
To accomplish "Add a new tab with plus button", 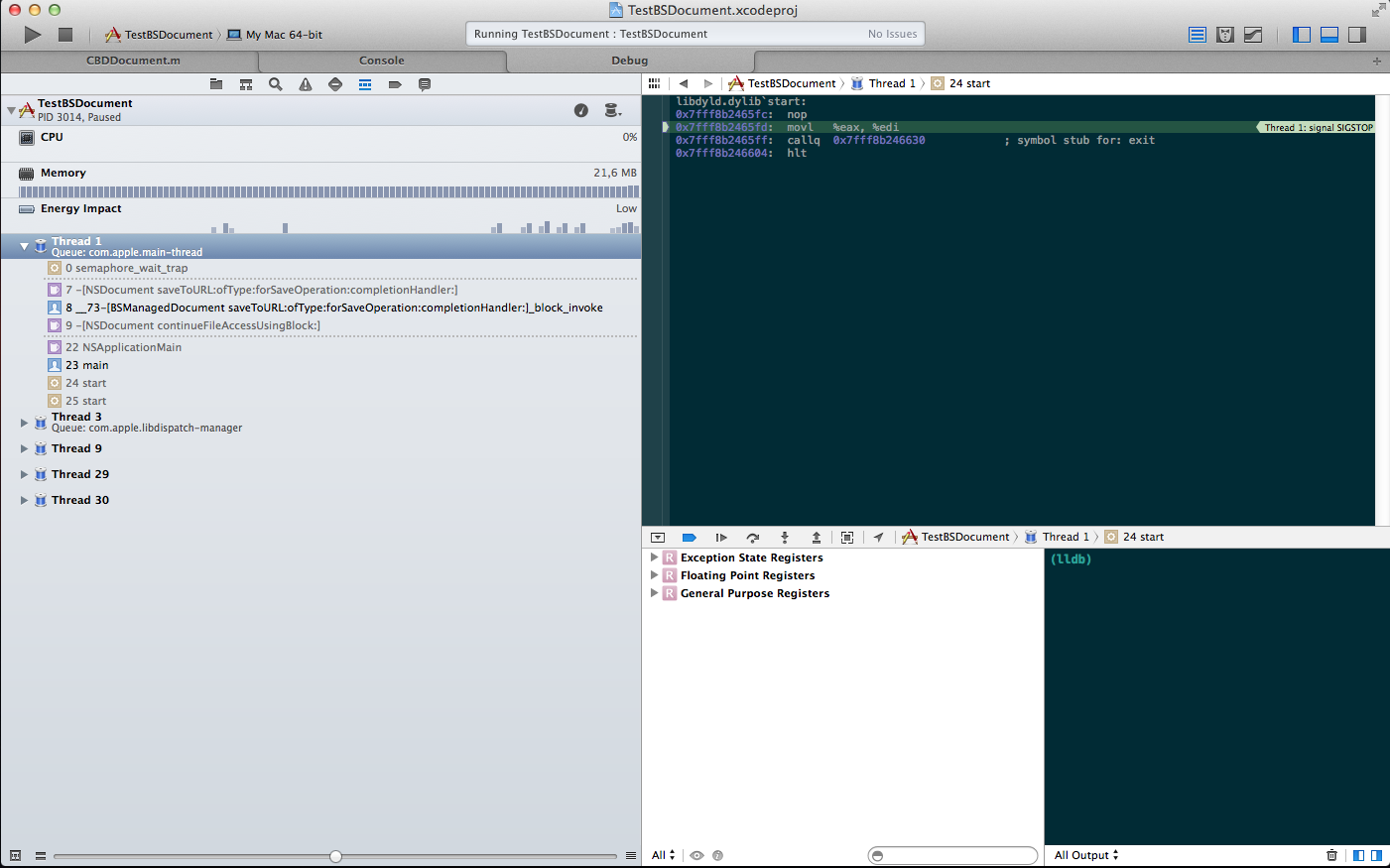I will [x=1377, y=62].
